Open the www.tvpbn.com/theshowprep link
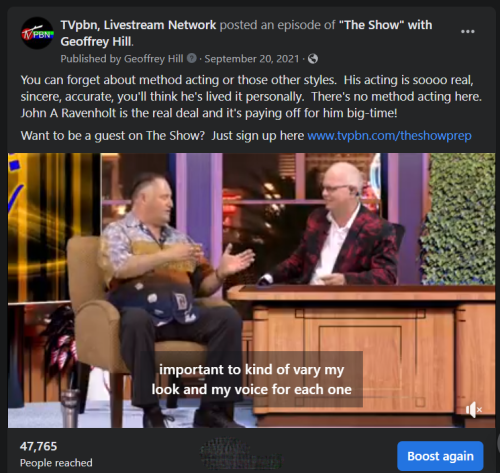The image size is (500, 473). coord(389,136)
